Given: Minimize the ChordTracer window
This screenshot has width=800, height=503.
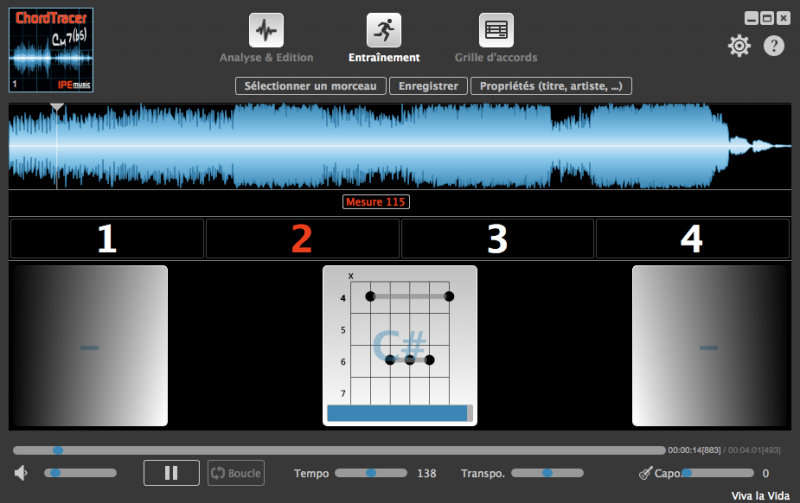Looking at the screenshot, I should point(751,18).
